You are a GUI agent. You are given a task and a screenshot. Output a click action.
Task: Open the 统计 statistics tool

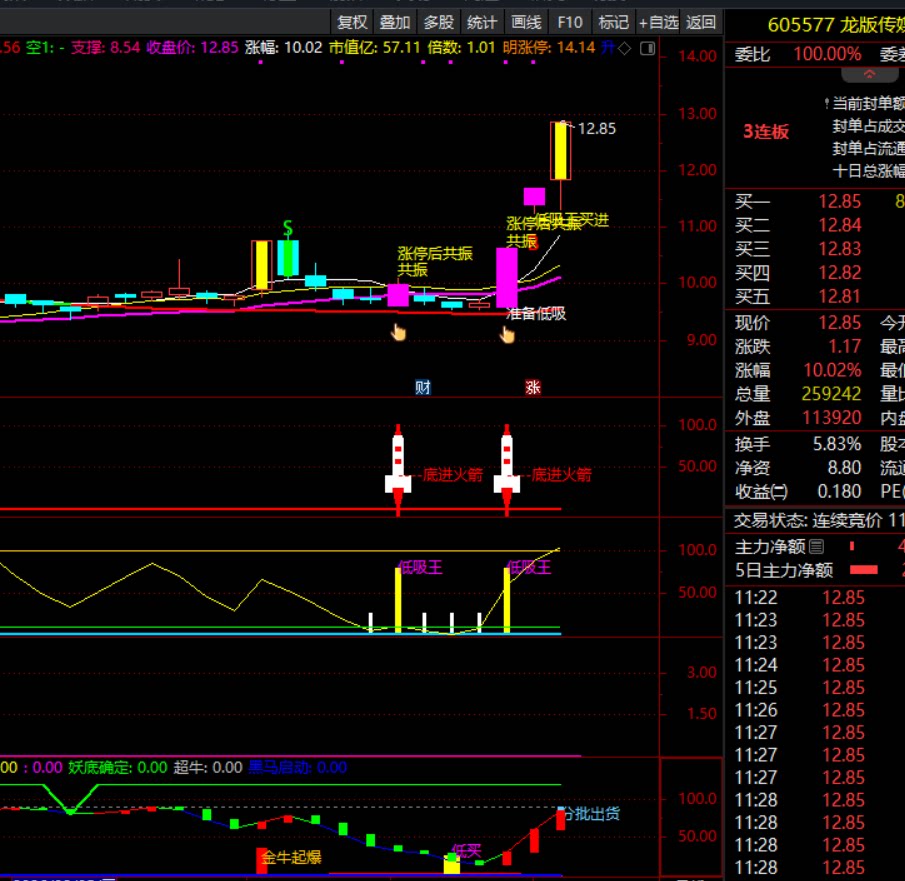click(482, 23)
